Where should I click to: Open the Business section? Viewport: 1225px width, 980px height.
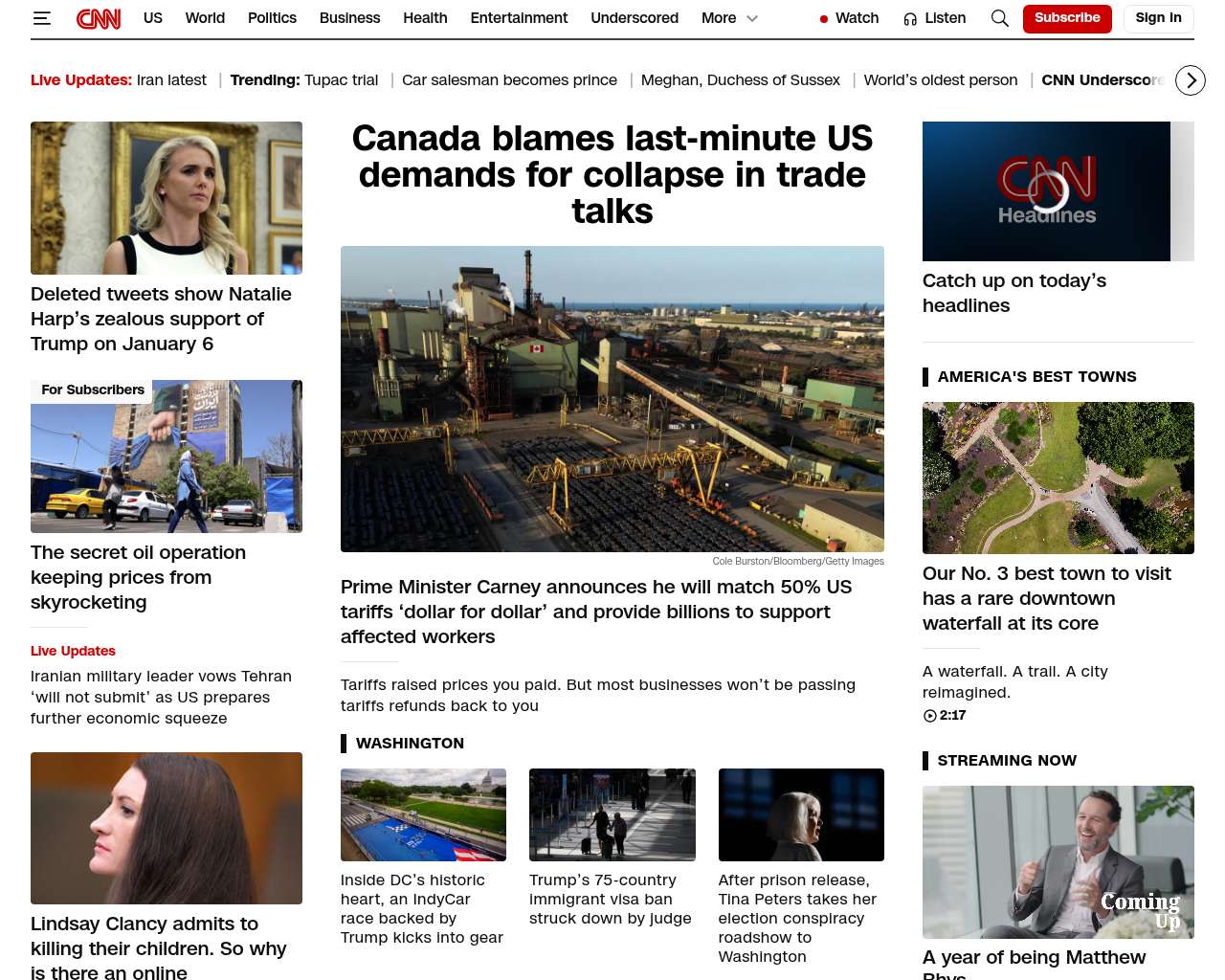(x=349, y=18)
